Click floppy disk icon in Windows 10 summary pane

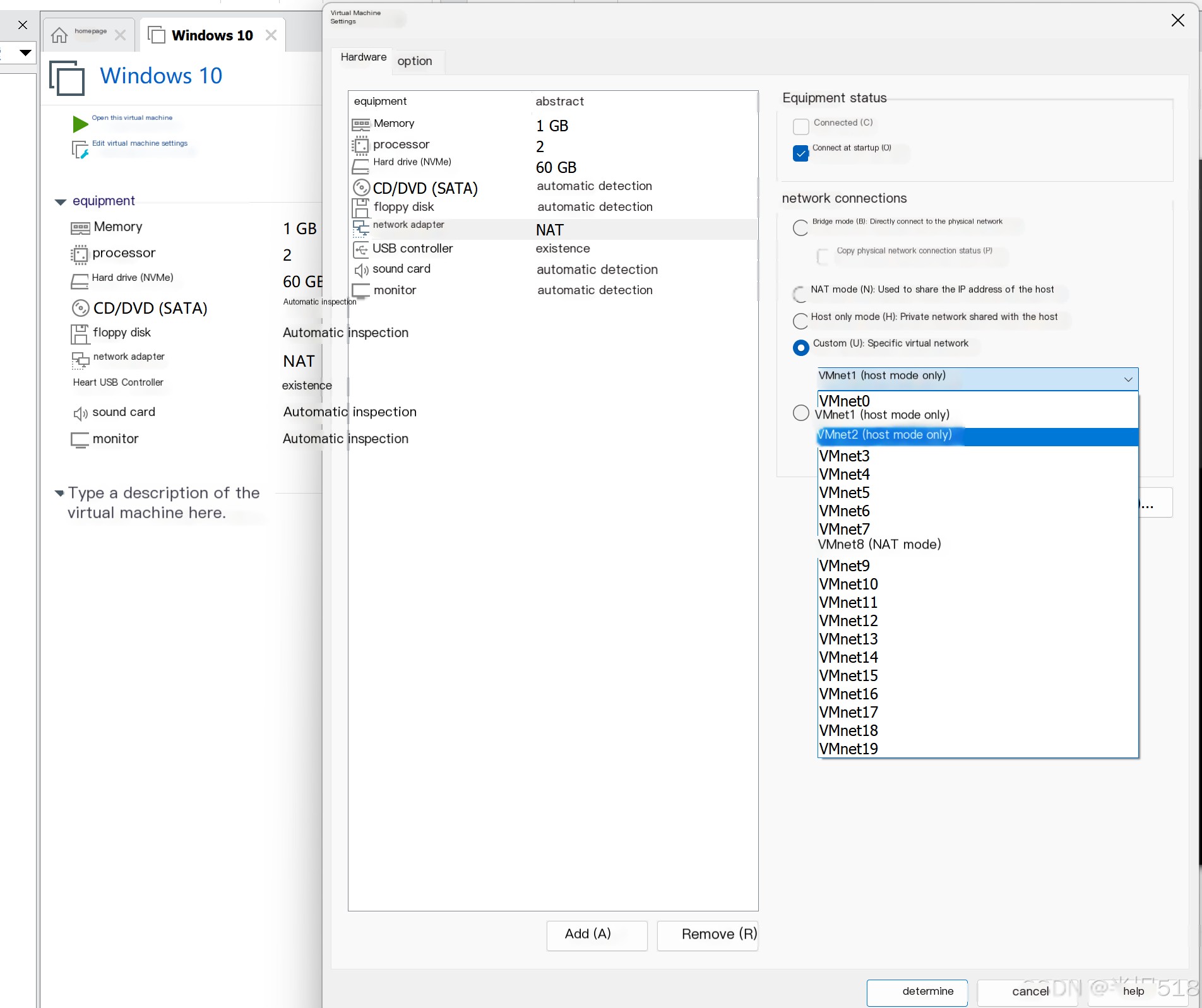80,334
